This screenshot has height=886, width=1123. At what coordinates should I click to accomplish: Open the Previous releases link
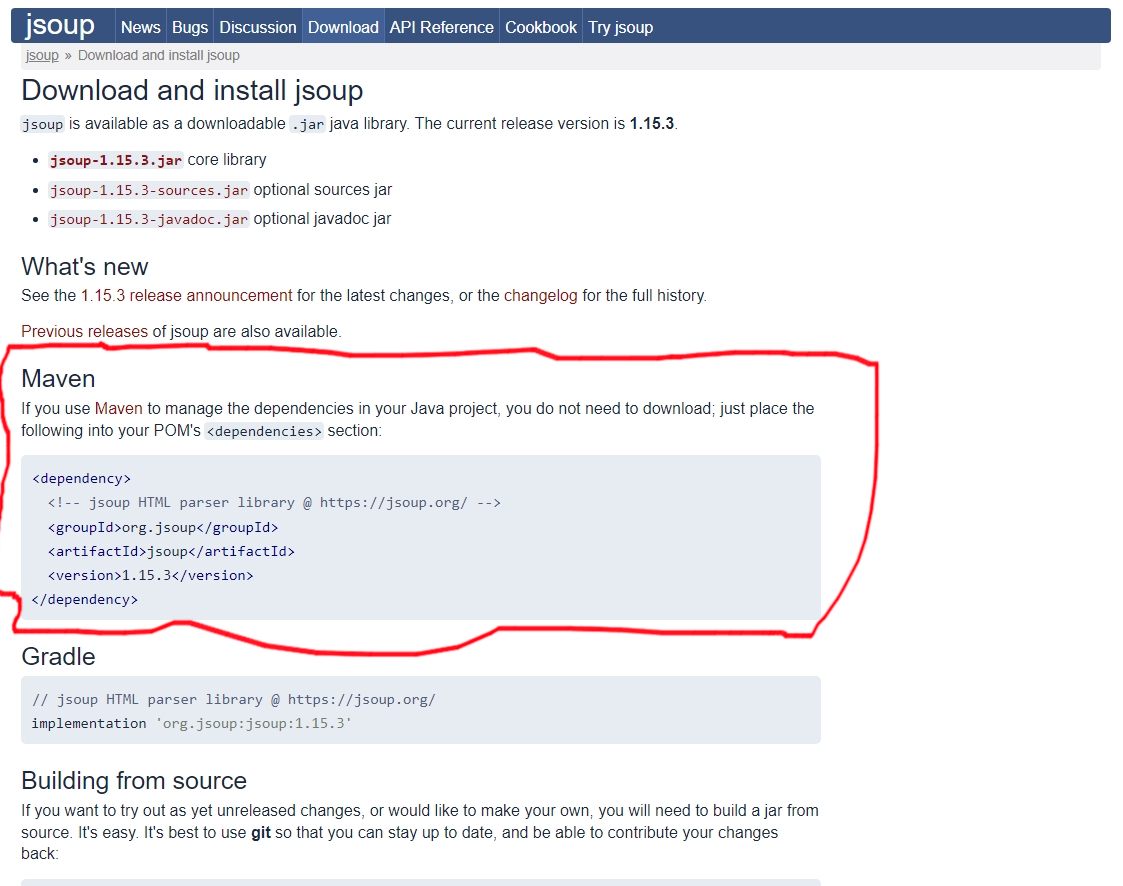pyautogui.click(x=85, y=332)
